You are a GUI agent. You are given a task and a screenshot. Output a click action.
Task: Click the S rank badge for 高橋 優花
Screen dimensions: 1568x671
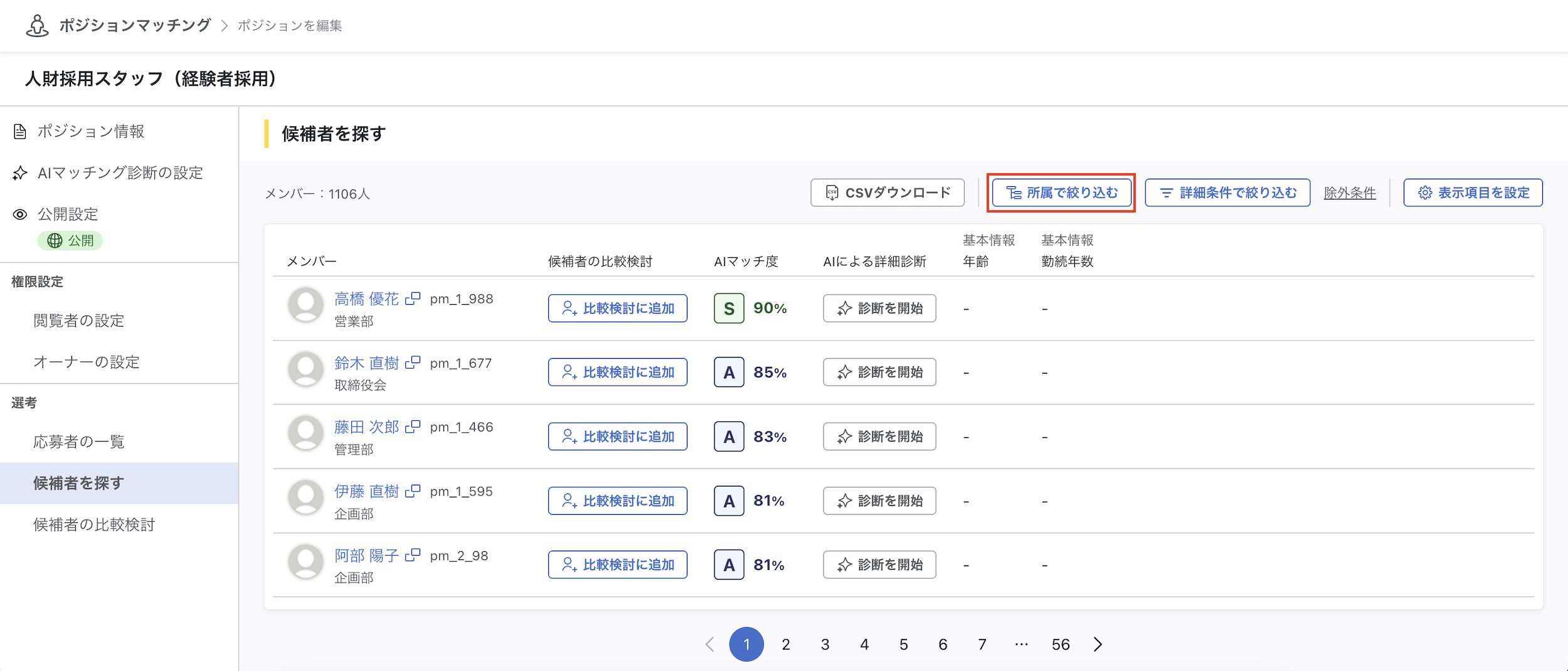tap(729, 309)
